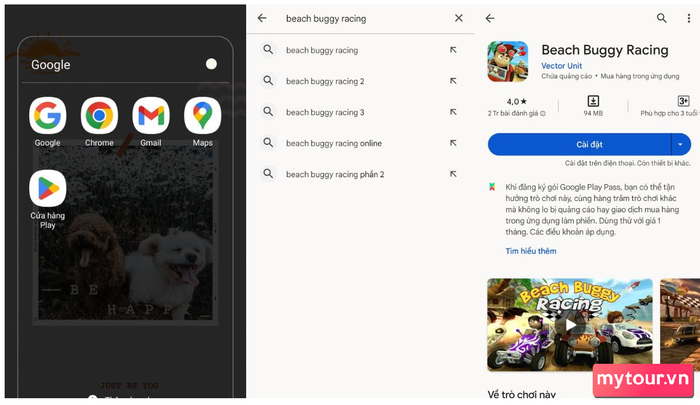Click magnifier icon beside 'beach buggy racing phần 2'

click(268, 174)
